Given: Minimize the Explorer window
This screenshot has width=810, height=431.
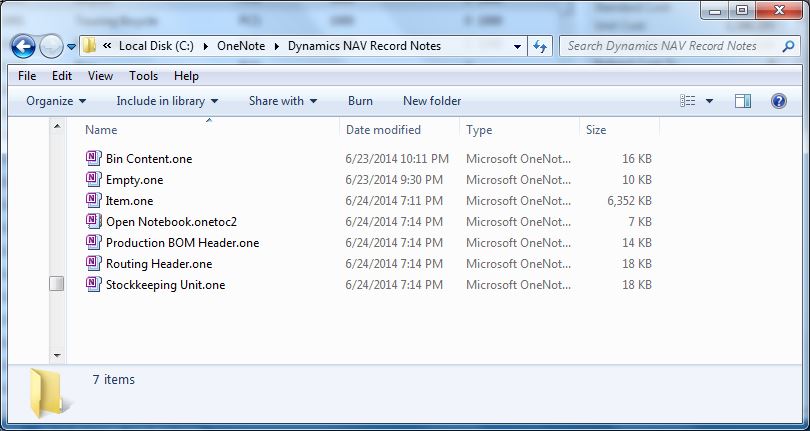Looking at the screenshot, I should (715, 10).
